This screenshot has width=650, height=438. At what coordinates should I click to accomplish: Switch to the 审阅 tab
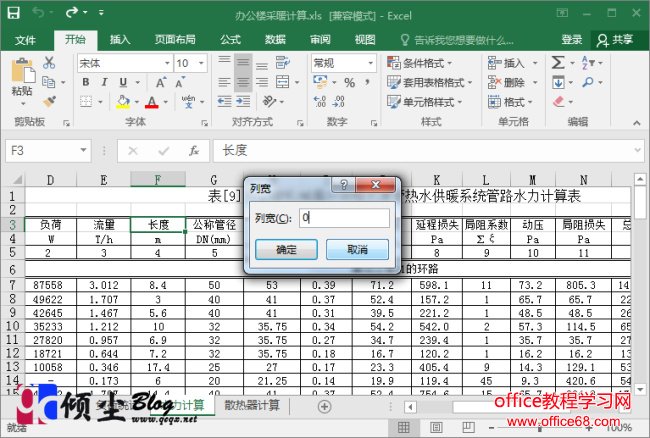(x=320, y=40)
